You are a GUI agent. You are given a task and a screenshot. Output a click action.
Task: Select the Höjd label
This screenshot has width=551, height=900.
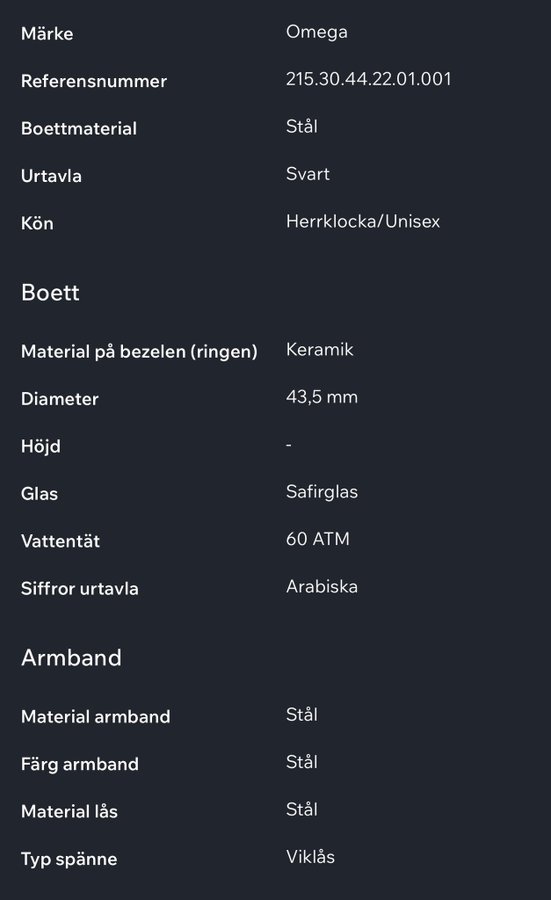pos(41,446)
